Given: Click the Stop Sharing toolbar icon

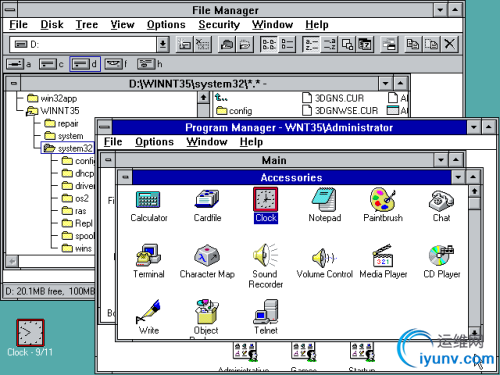Looking at the screenshot, I should pos(245,44).
